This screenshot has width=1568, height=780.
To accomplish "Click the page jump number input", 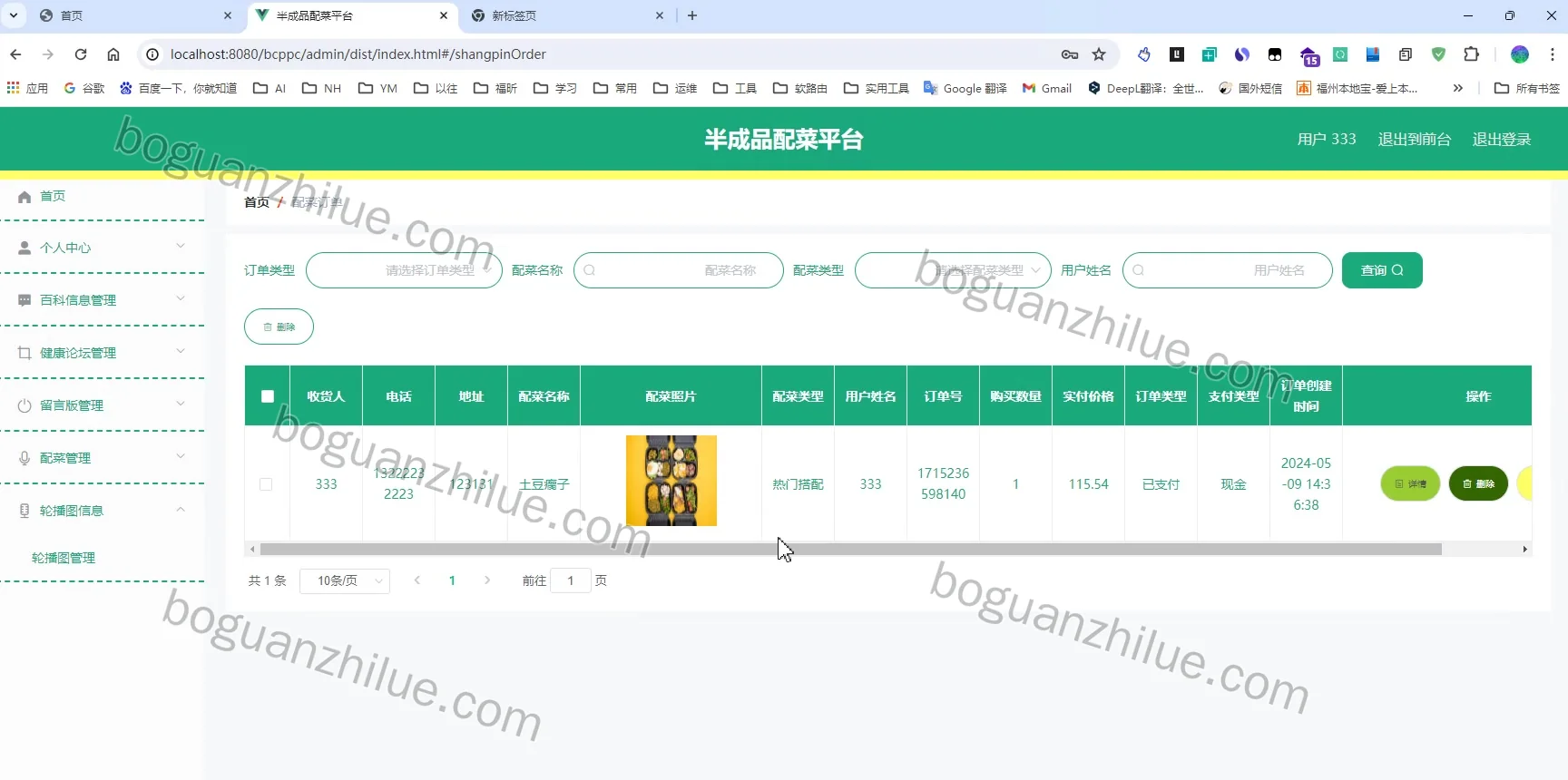I will (x=571, y=580).
